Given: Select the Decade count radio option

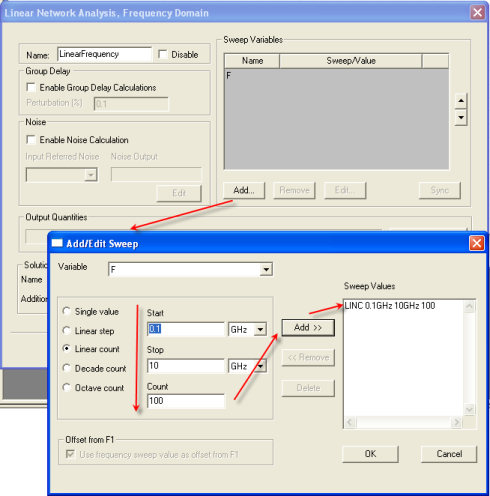Looking at the screenshot, I should (66, 368).
